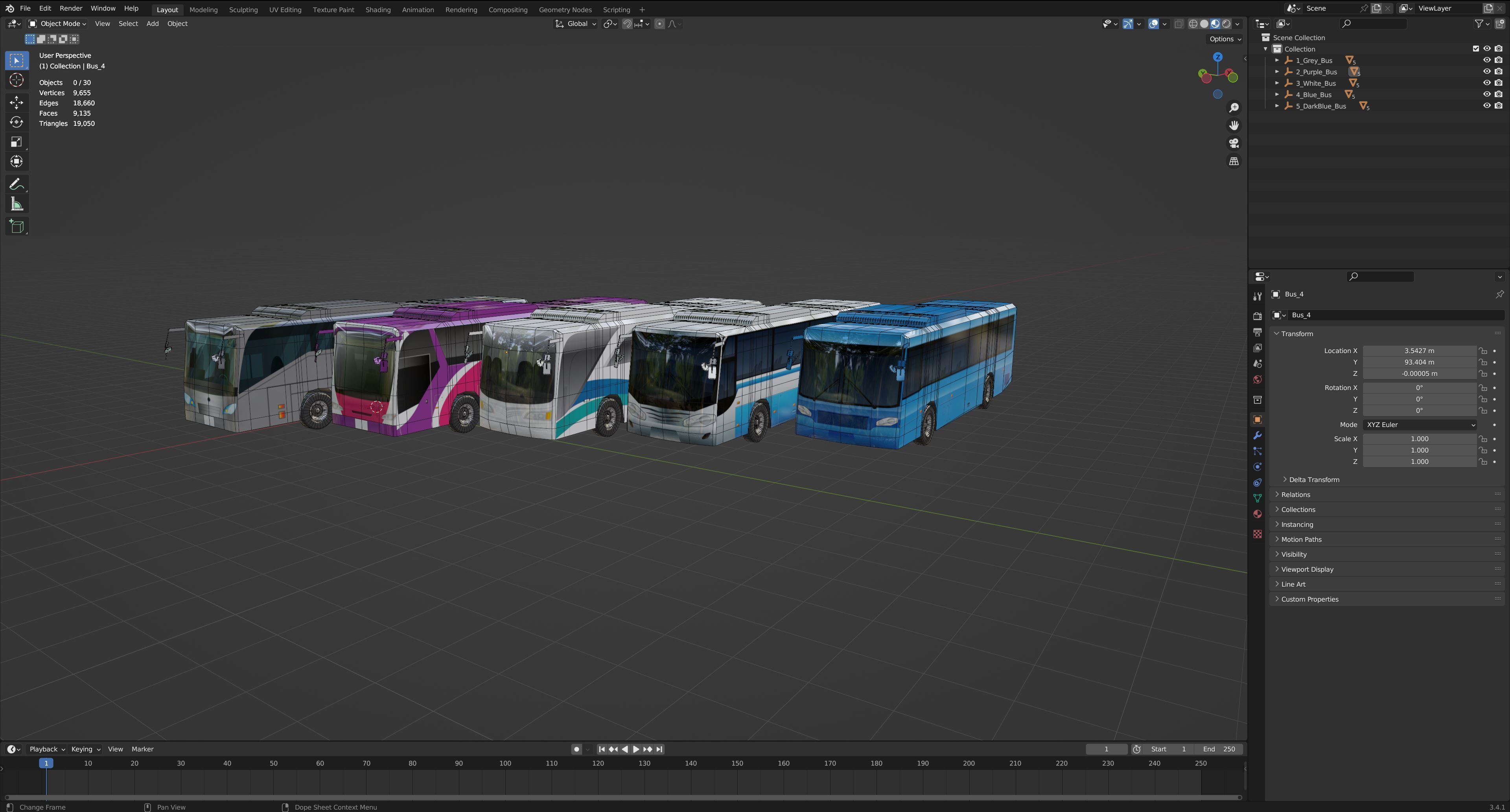Switch to the Shading workspace tab

coord(377,10)
